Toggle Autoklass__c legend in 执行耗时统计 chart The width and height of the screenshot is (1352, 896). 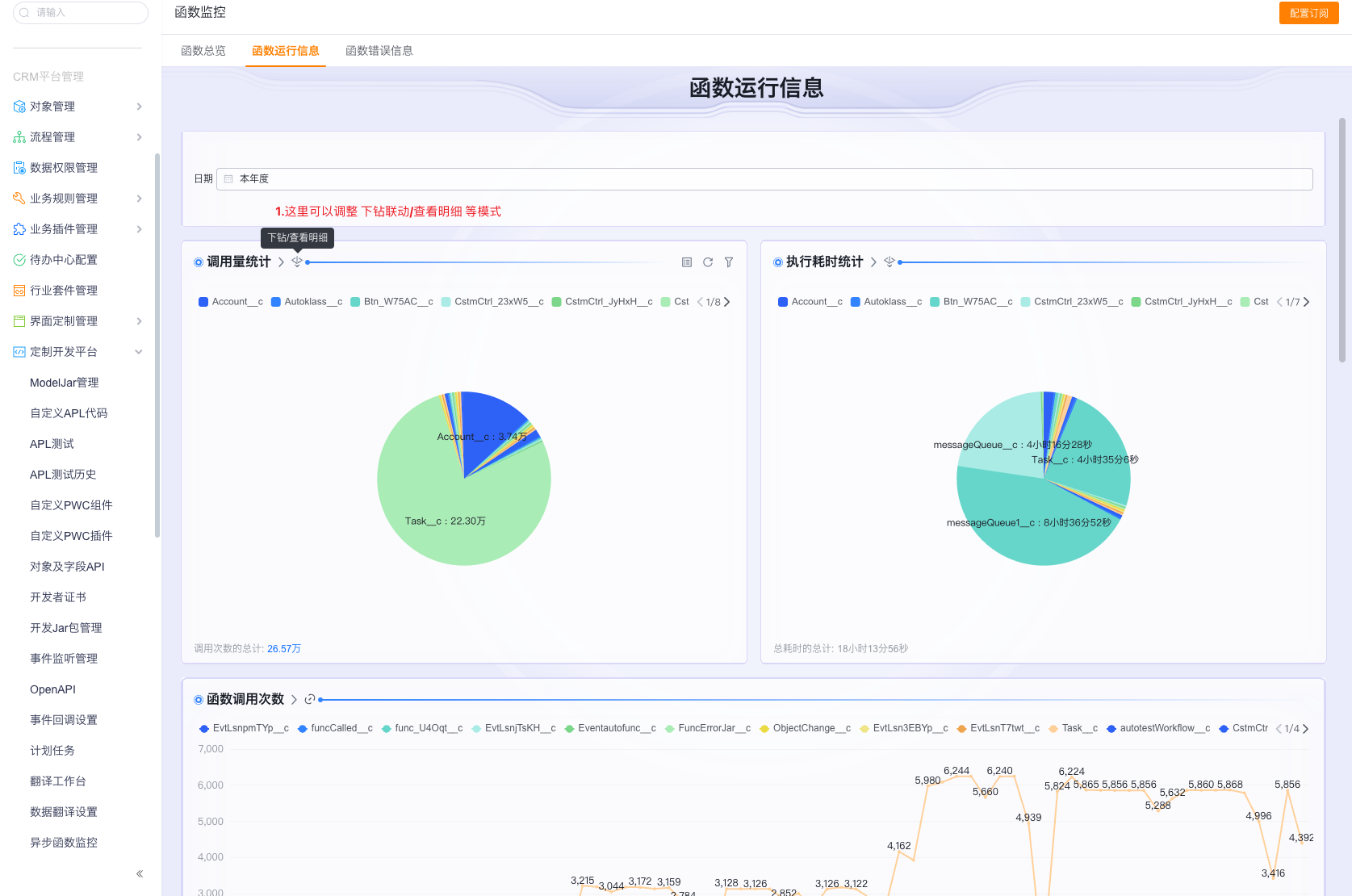tap(886, 302)
